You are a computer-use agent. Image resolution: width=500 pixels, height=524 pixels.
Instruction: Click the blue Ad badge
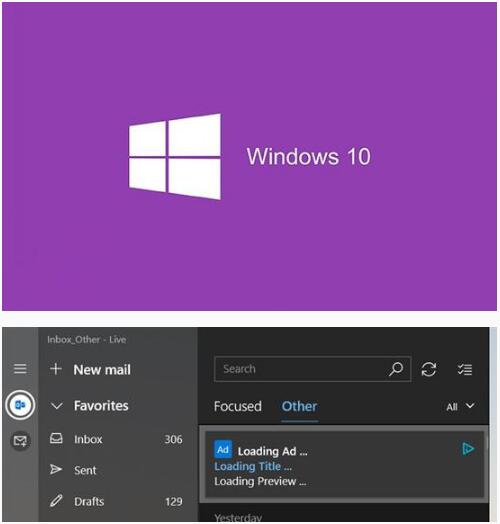pyautogui.click(x=223, y=449)
